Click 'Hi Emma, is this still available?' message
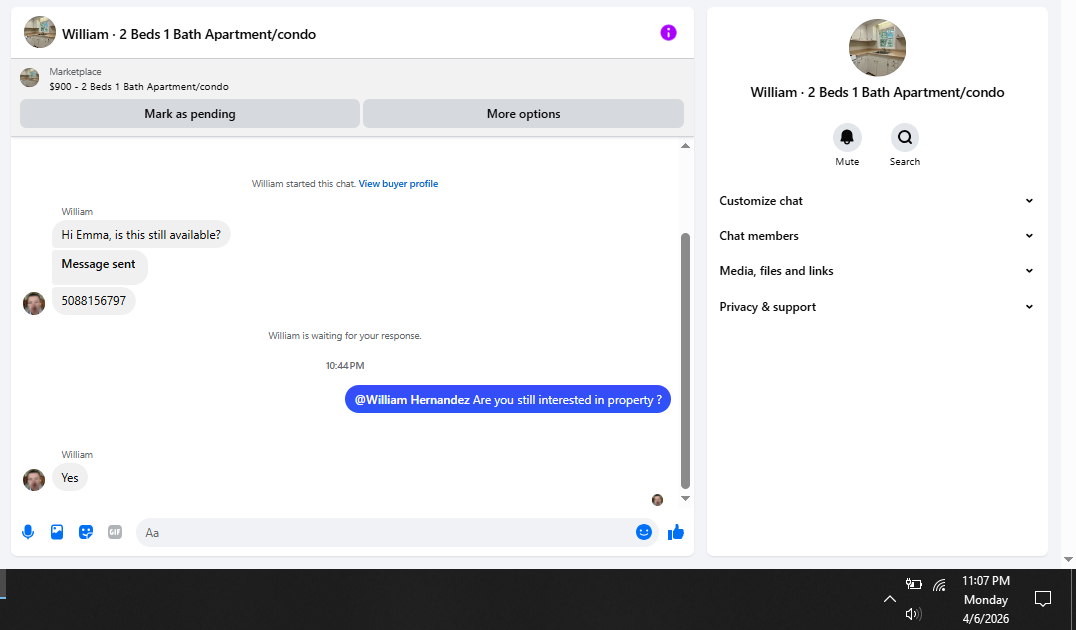 [141, 235]
